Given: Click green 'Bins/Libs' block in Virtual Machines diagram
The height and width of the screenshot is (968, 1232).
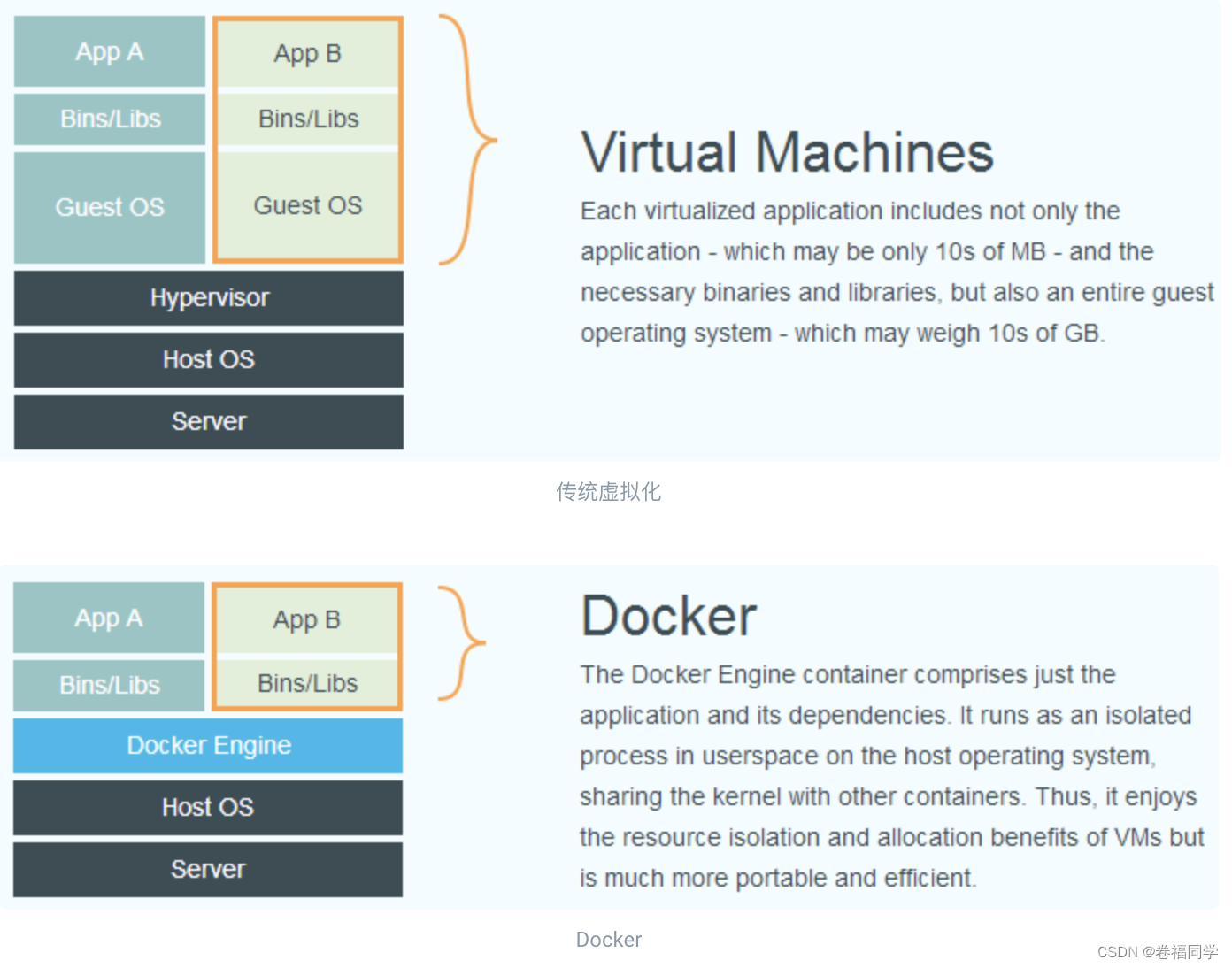Looking at the screenshot, I should [x=308, y=119].
